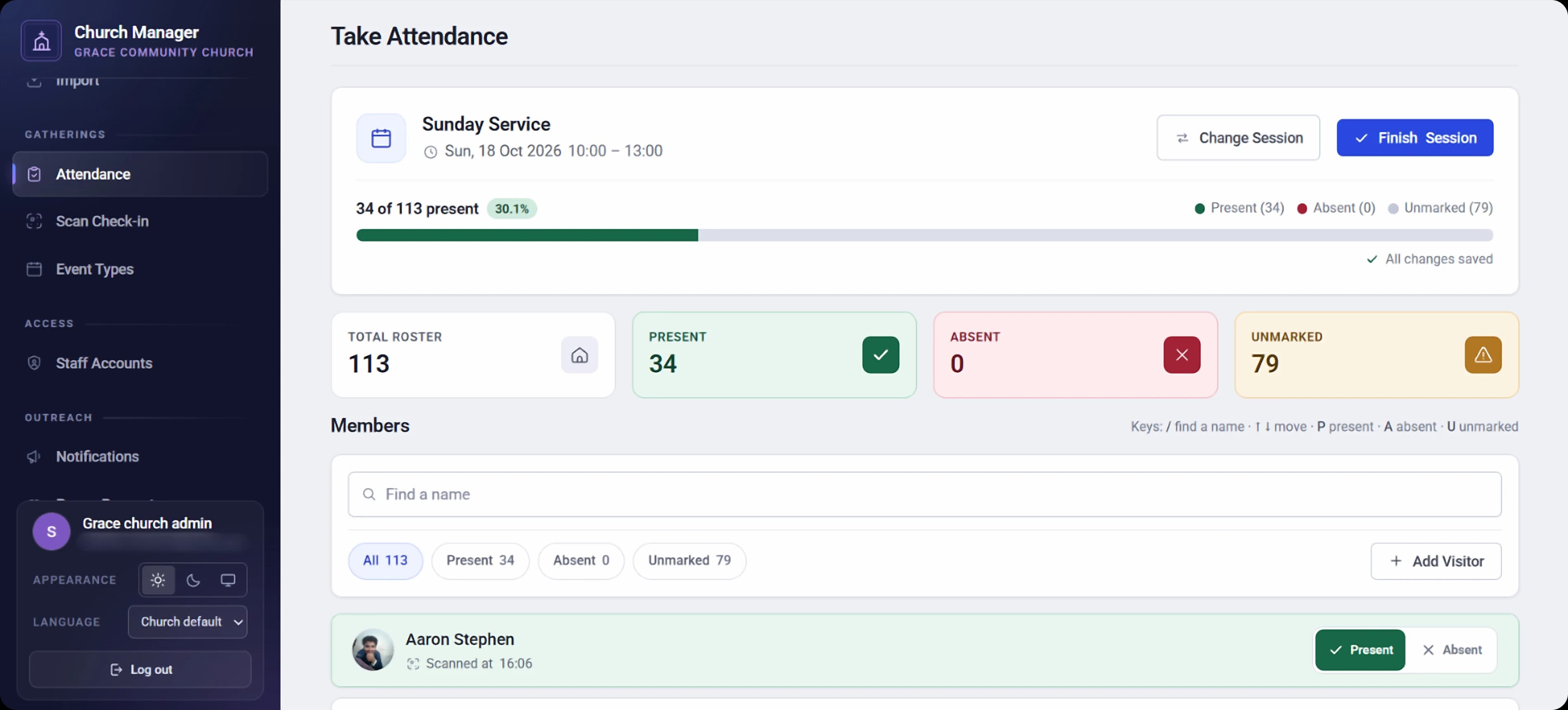The image size is (1568, 710).
Task: Mark Aaron Stephen as Present
Action: coord(1360,650)
